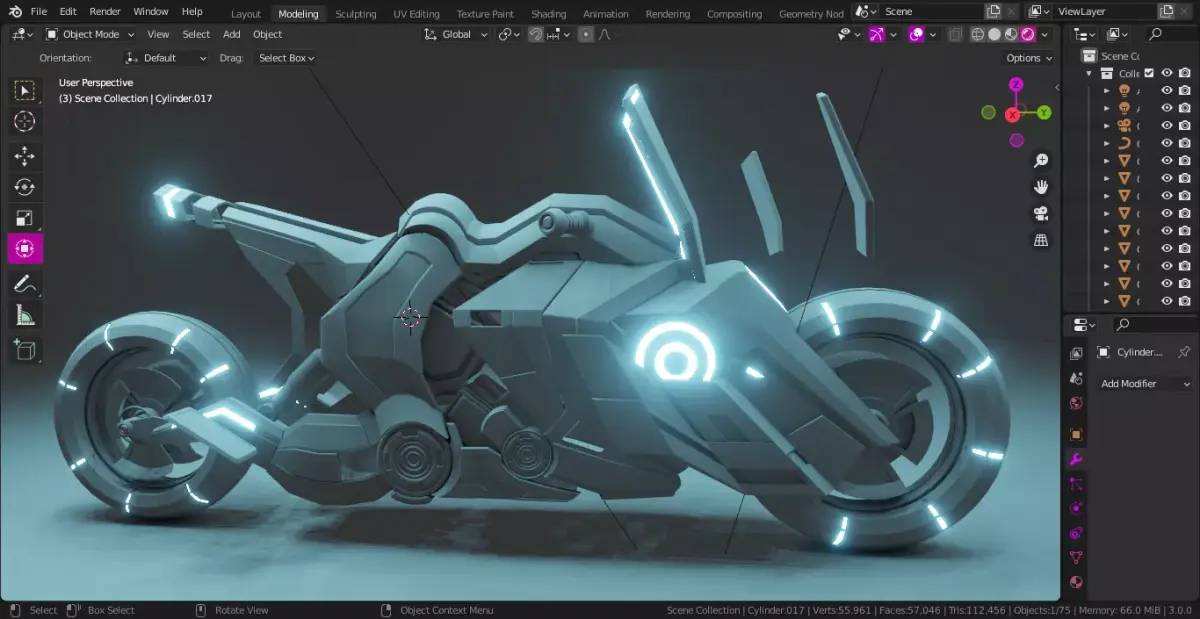The width and height of the screenshot is (1200, 619).
Task: Open the viewport Add menu
Action: coord(231,34)
